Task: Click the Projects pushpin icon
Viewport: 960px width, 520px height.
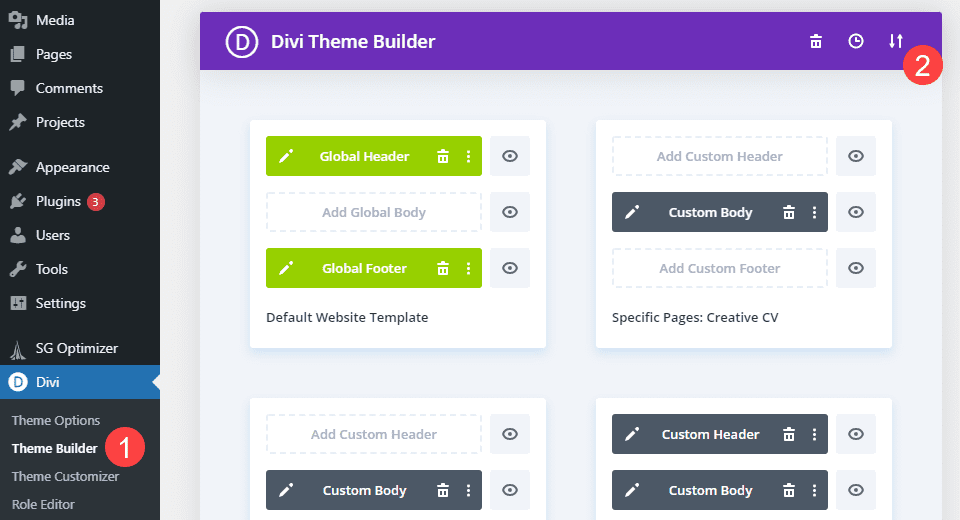Action: [18, 122]
